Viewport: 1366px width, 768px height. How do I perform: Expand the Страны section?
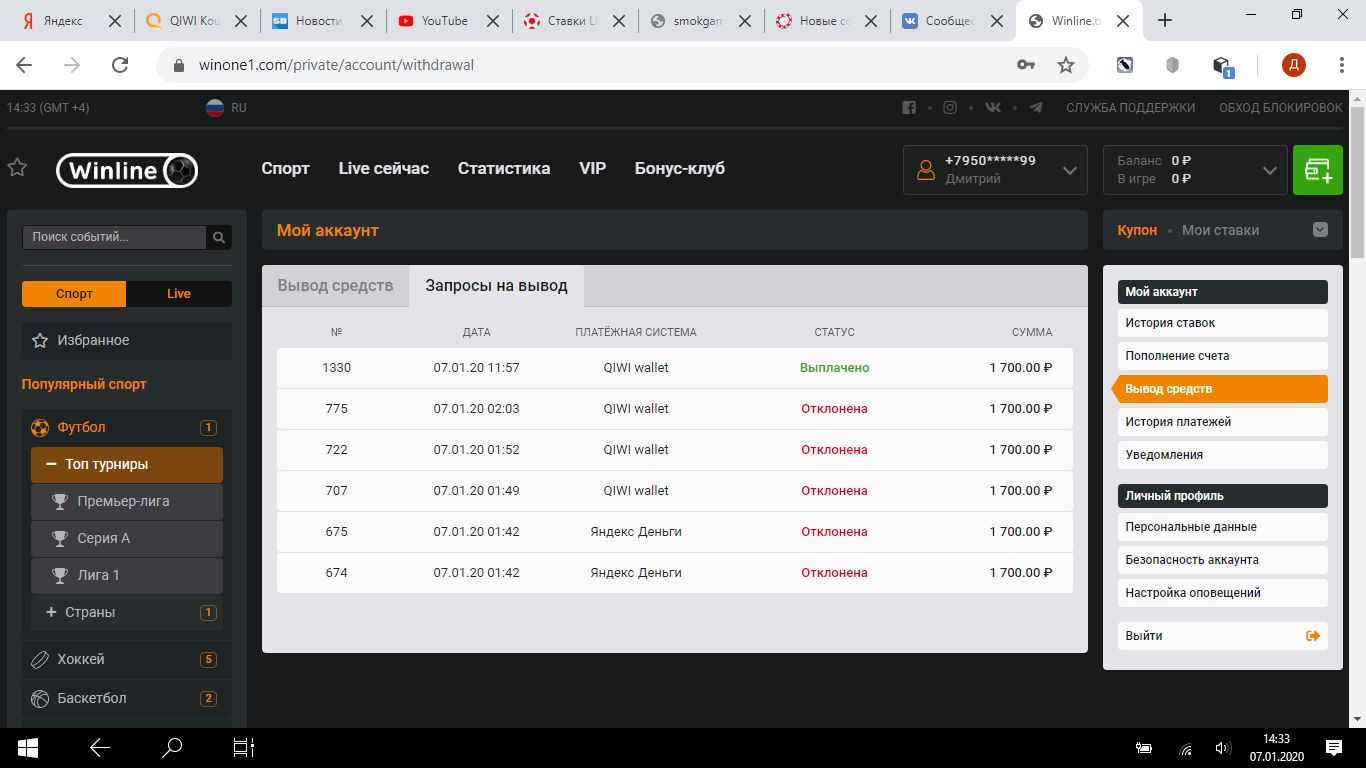click(x=127, y=613)
